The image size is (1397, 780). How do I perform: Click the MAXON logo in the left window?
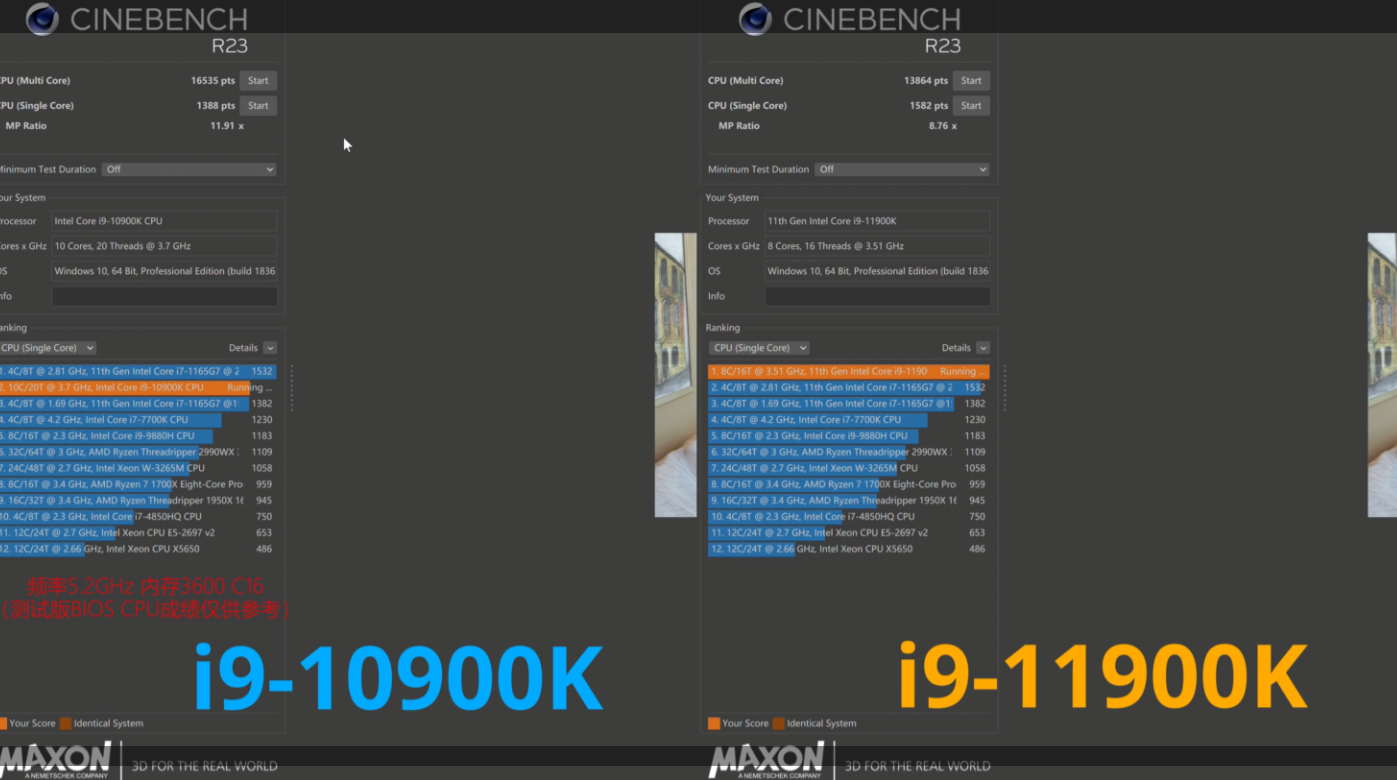(55, 760)
